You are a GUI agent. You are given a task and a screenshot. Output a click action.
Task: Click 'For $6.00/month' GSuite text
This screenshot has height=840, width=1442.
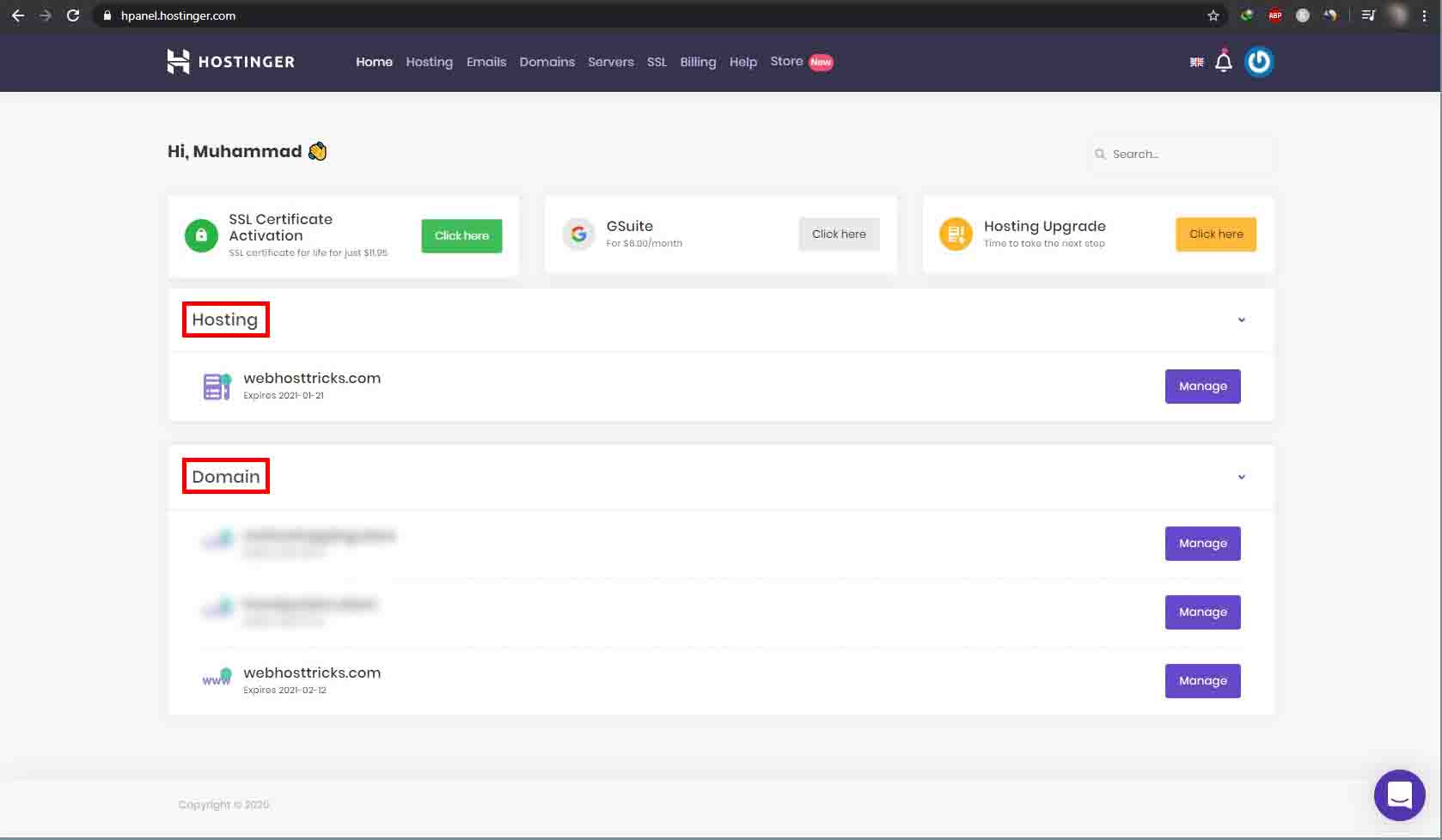(x=644, y=243)
